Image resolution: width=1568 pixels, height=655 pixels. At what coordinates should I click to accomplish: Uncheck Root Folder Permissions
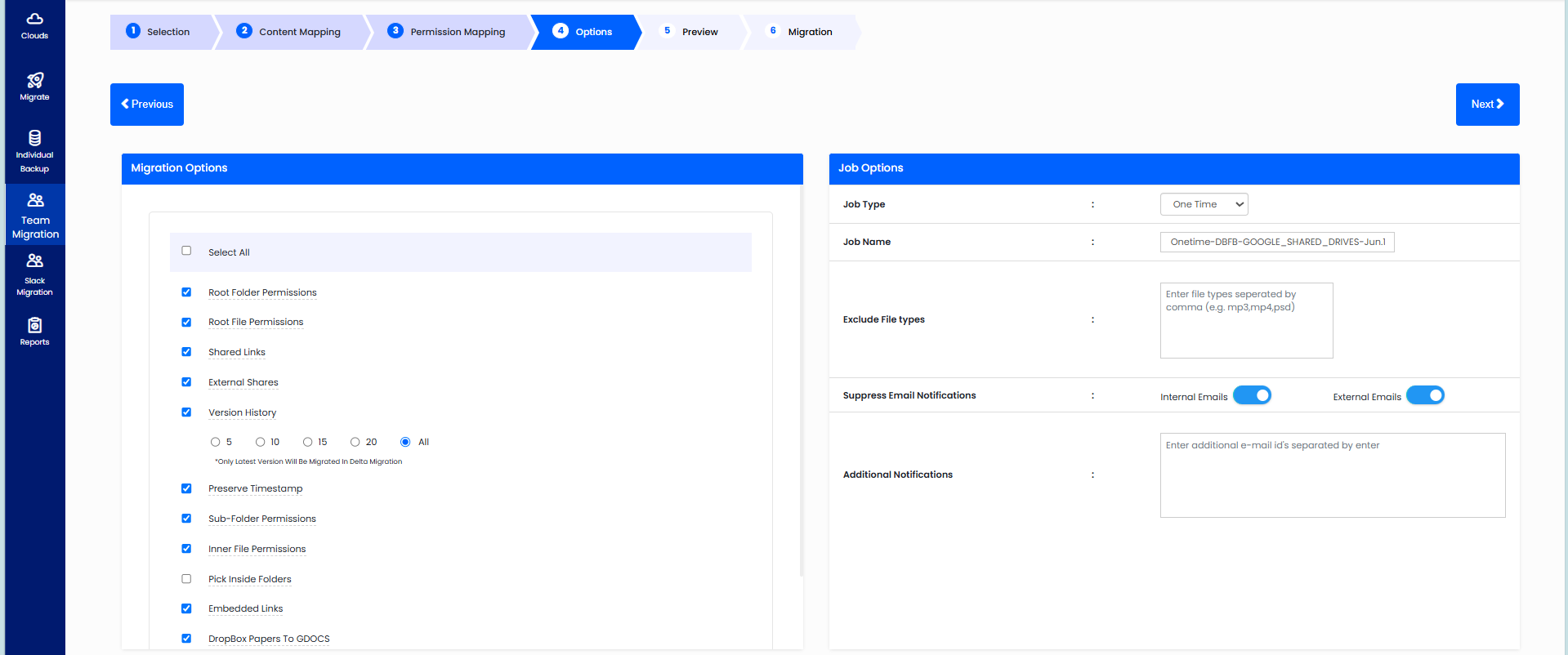[186, 292]
